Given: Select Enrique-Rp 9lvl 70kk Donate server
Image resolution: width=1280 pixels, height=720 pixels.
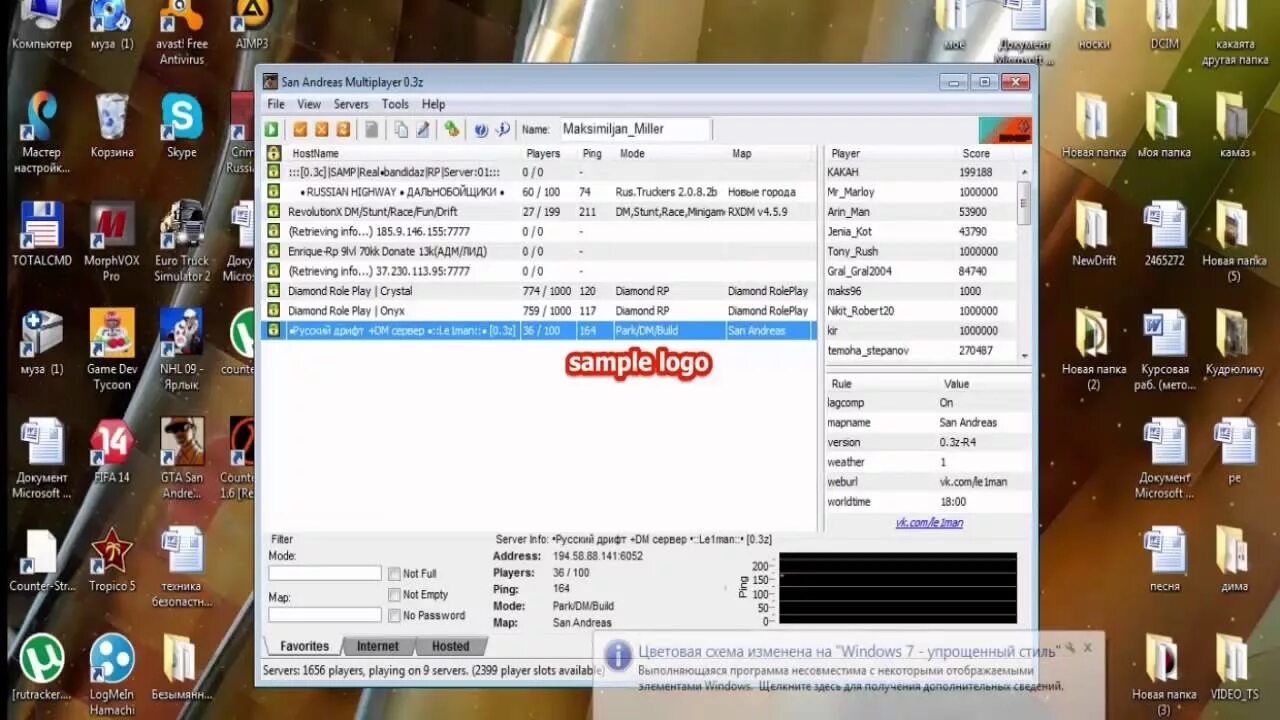Looking at the screenshot, I should (x=540, y=251).
